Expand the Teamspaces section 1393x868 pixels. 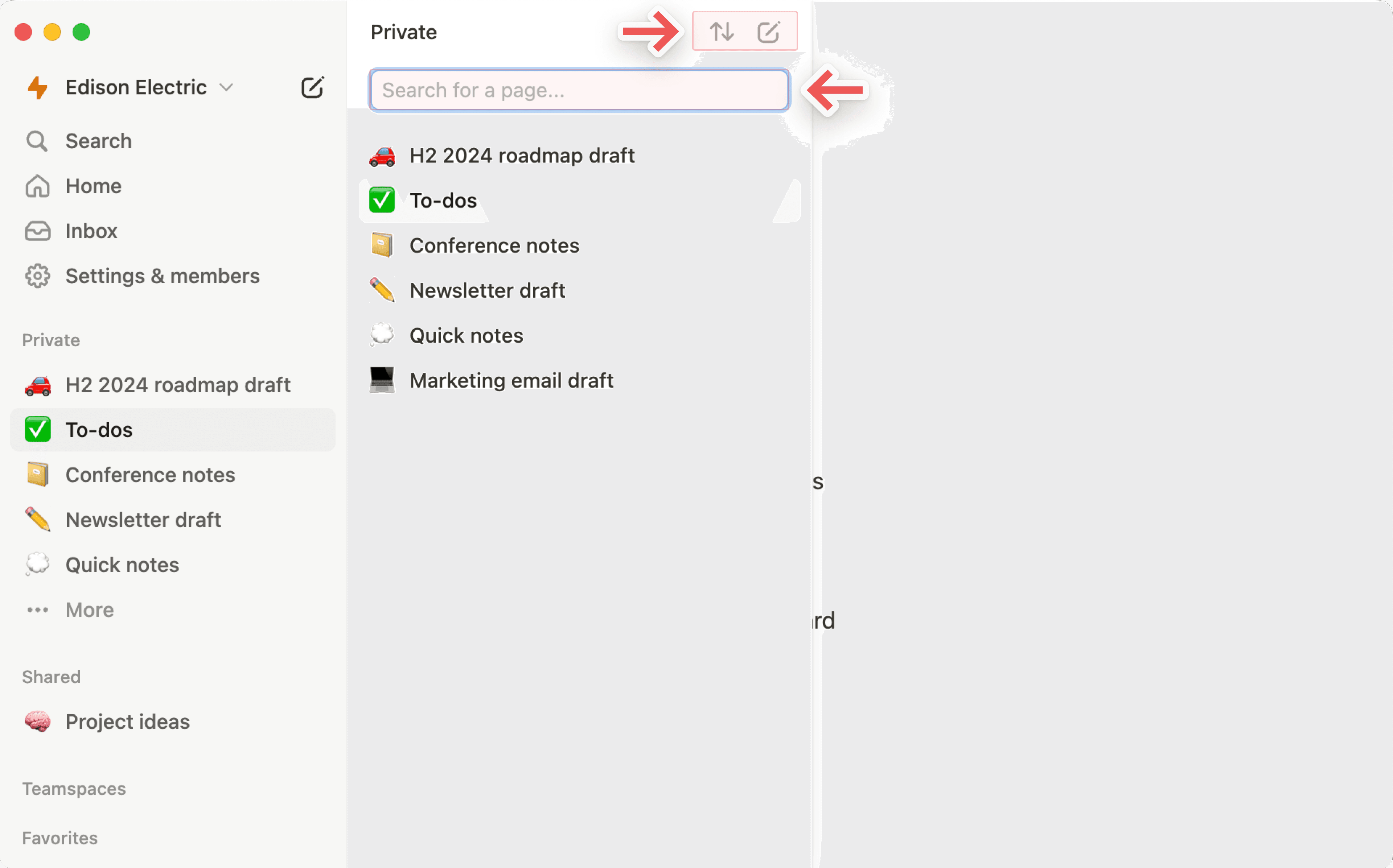74,789
